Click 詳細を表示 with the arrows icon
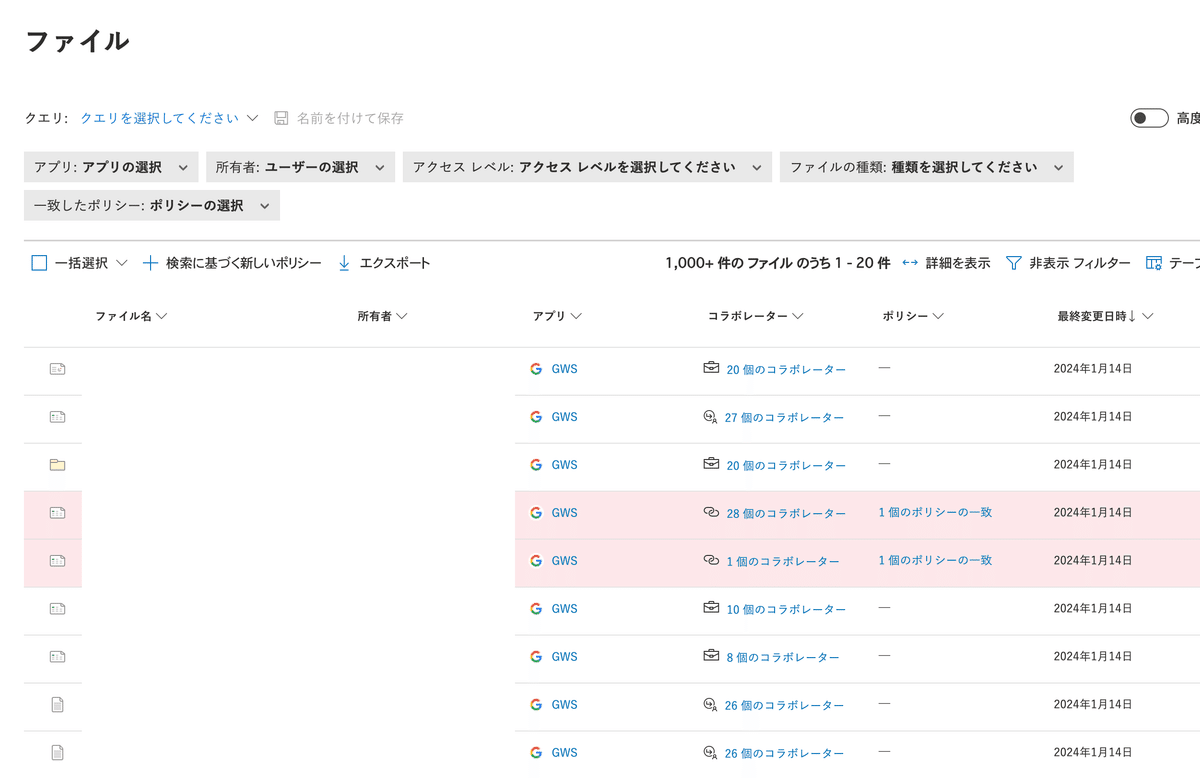Image resolution: width=1200 pixels, height=778 pixels. (x=948, y=262)
